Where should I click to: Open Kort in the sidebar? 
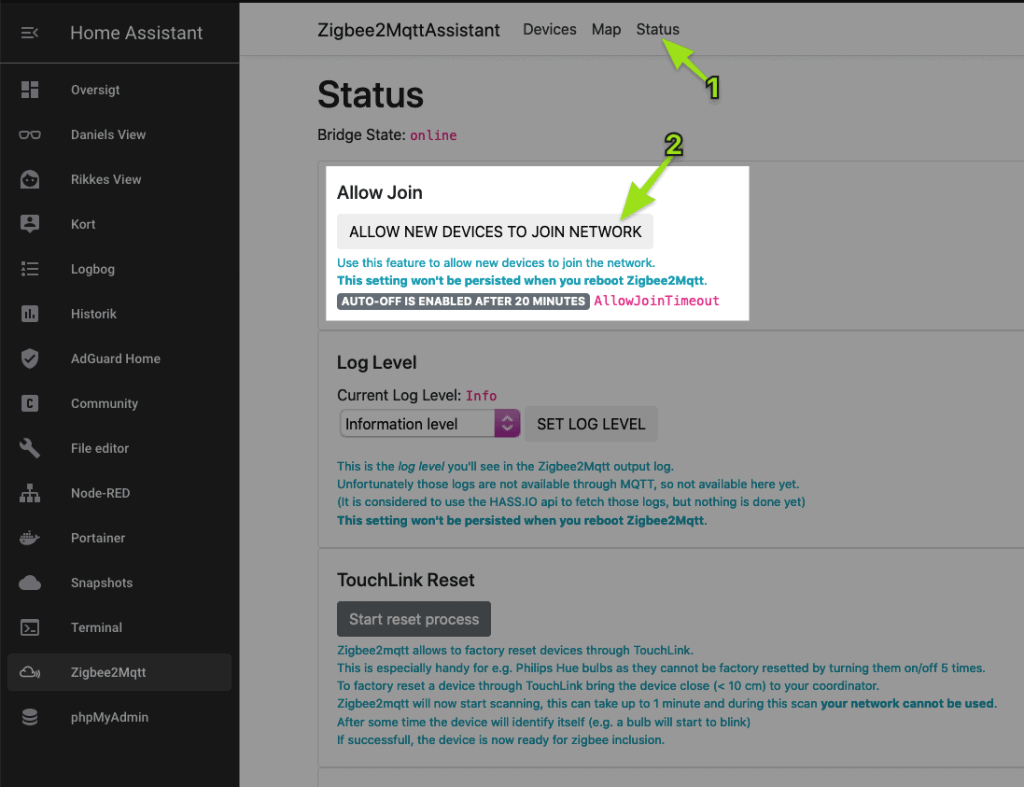coord(120,224)
